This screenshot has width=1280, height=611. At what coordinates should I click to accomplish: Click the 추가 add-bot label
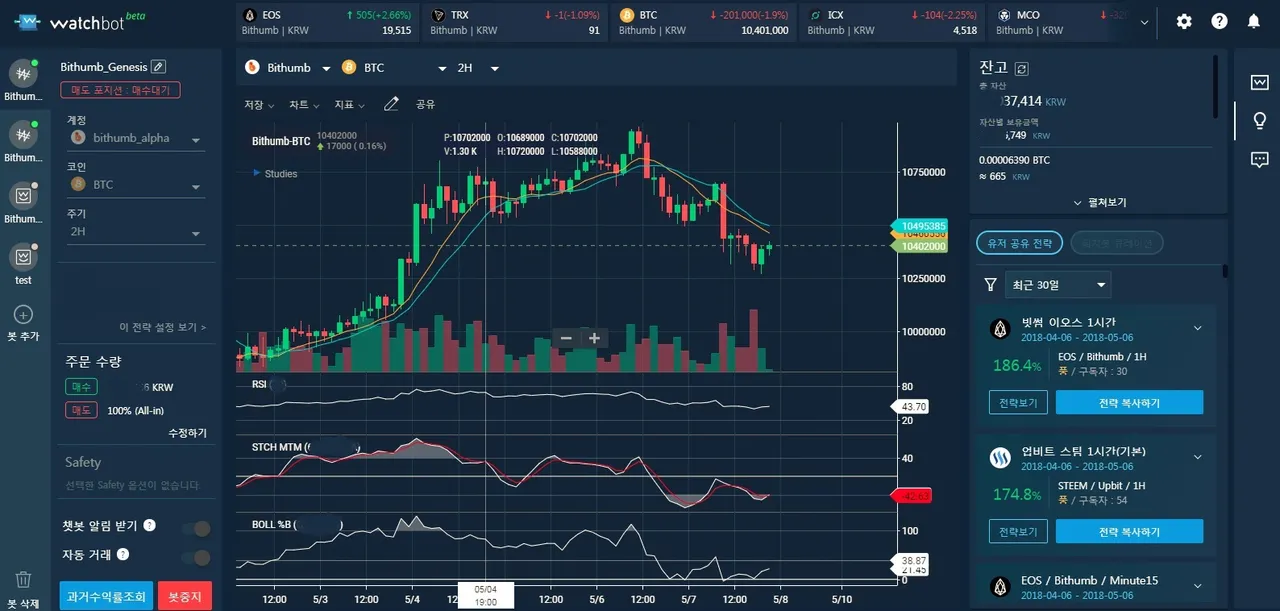pyautogui.click(x=23, y=337)
